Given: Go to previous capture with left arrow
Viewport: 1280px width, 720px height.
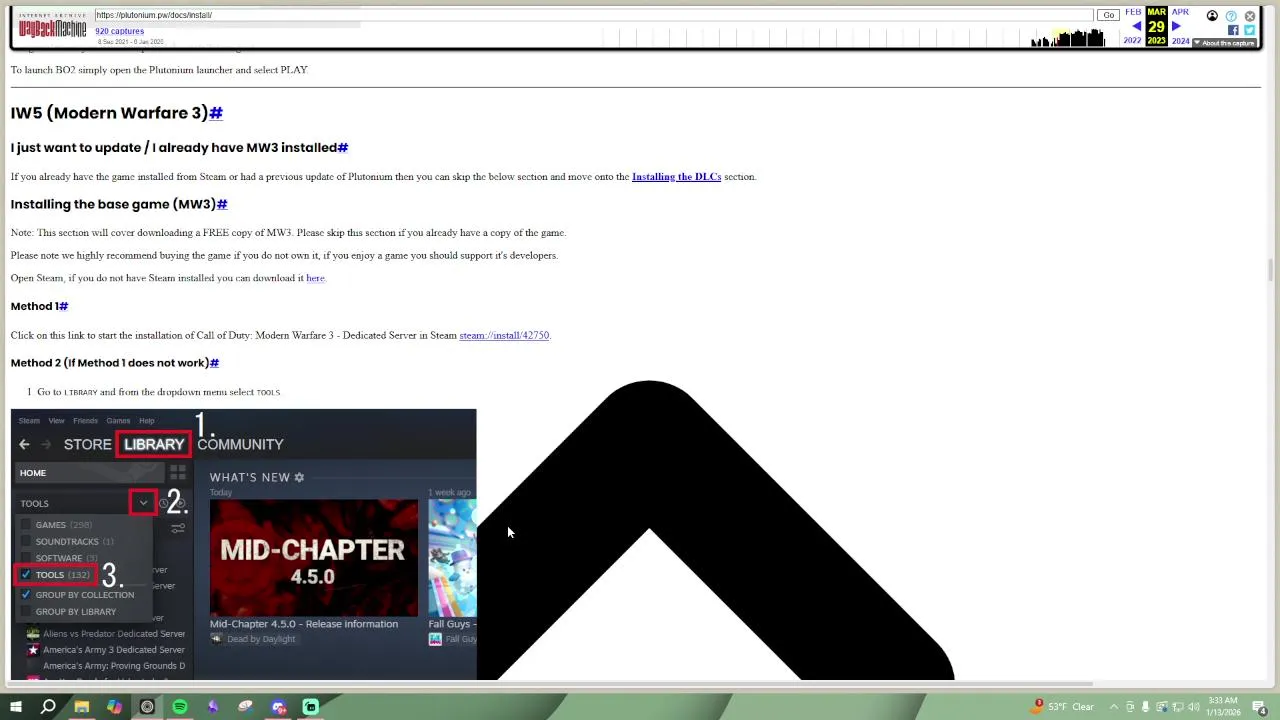Looking at the screenshot, I should pyautogui.click(x=1136, y=26).
